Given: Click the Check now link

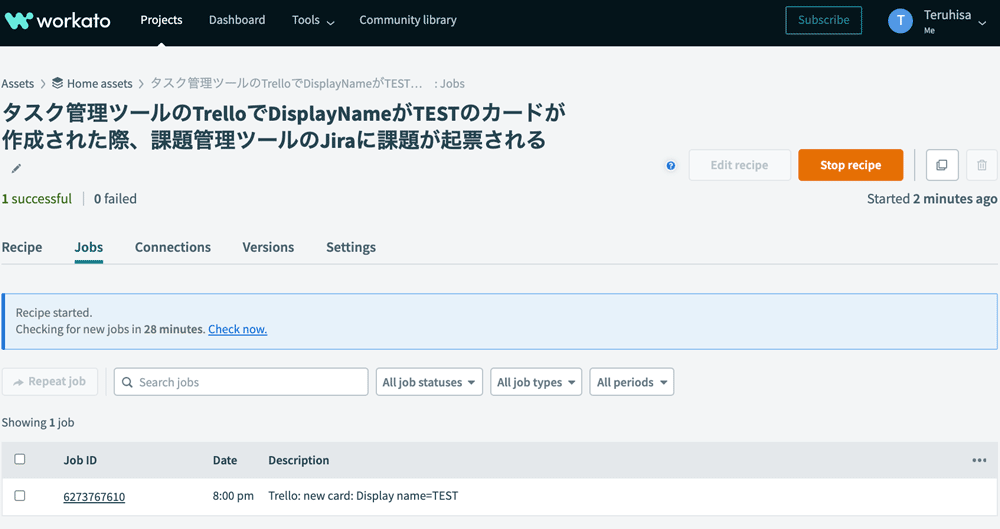Looking at the screenshot, I should (238, 329).
